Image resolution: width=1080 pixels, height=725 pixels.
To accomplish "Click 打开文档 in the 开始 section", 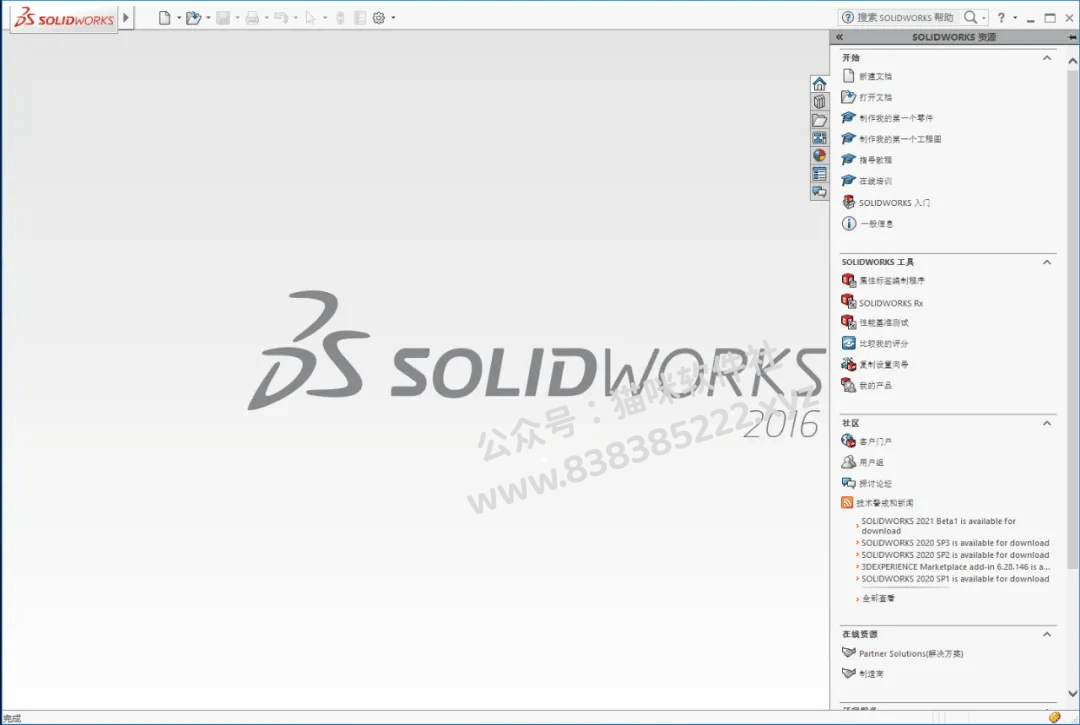I will click(x=875, y=97).
